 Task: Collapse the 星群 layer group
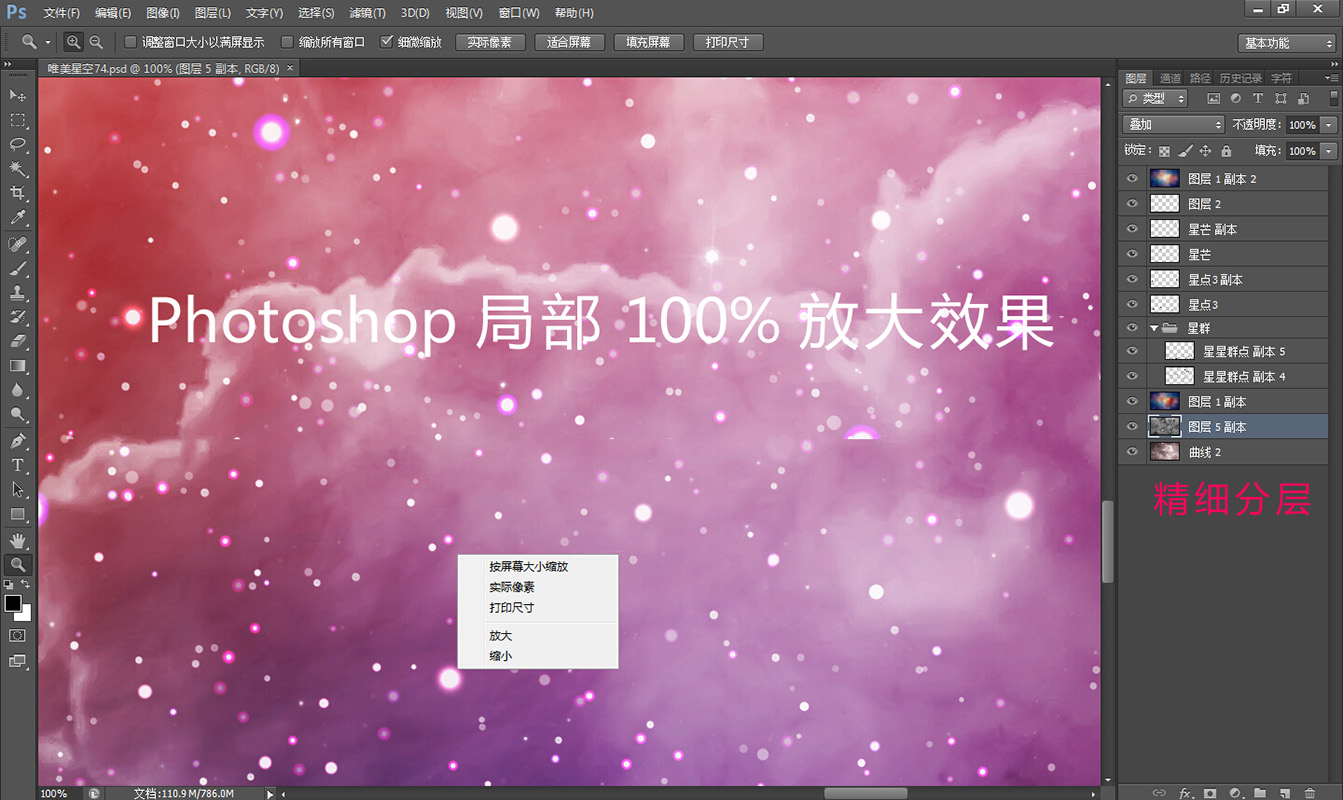(x=1154, y=328)
